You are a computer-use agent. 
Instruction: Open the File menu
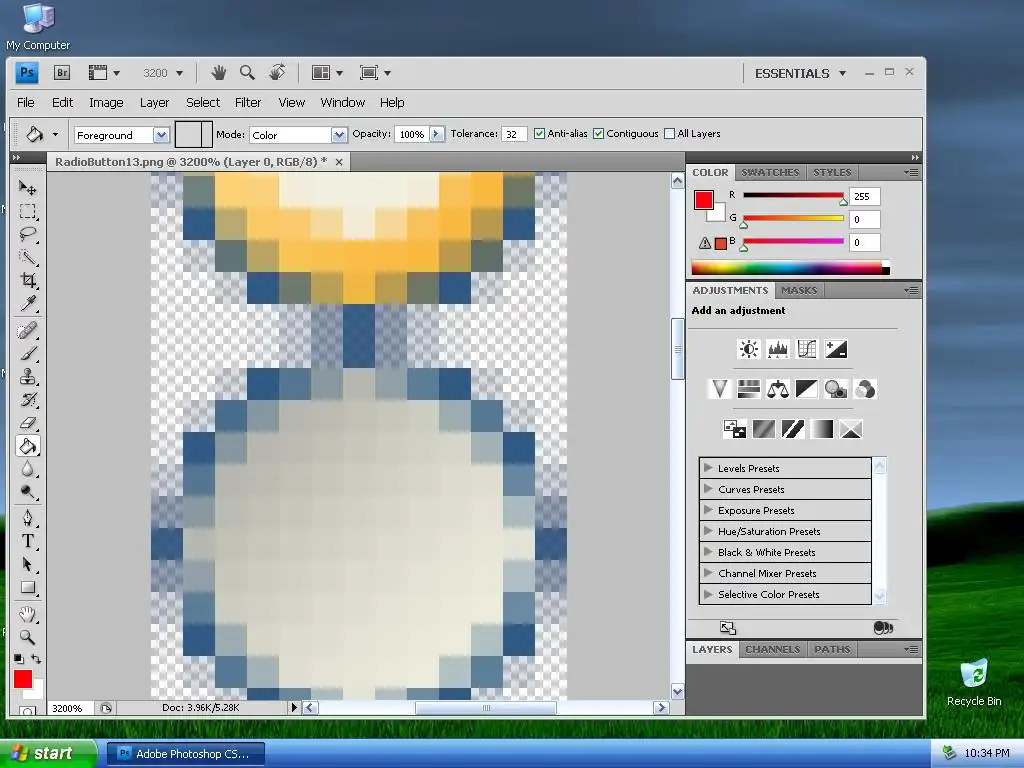(x=25, y=103)
